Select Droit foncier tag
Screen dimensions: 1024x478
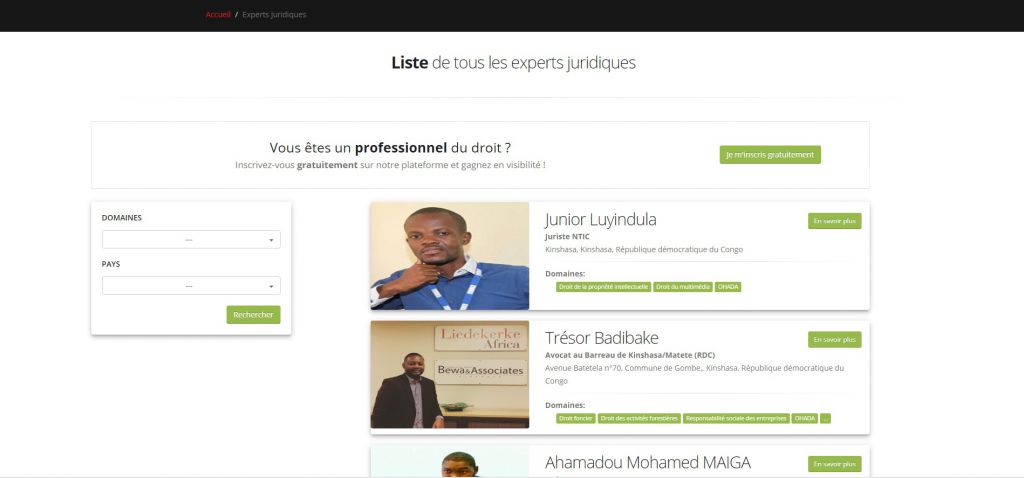[575, 419]
